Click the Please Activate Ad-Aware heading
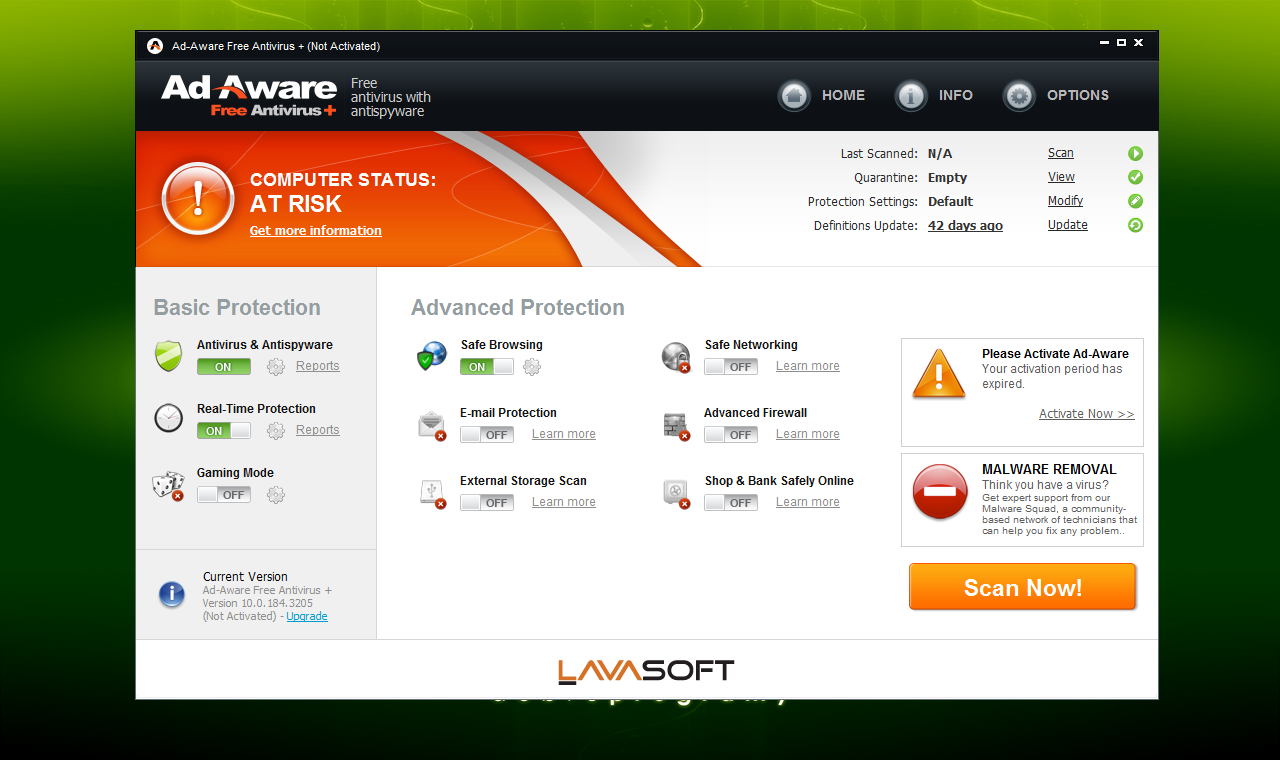The height and width of the screenshot is (760, 1280). (1055, 354)
